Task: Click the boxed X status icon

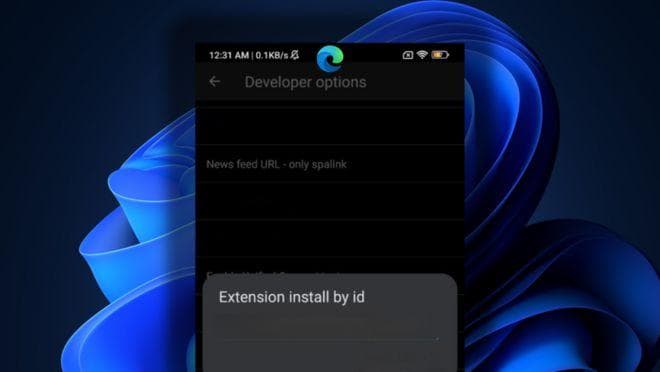Action: [x=407, y=55]
